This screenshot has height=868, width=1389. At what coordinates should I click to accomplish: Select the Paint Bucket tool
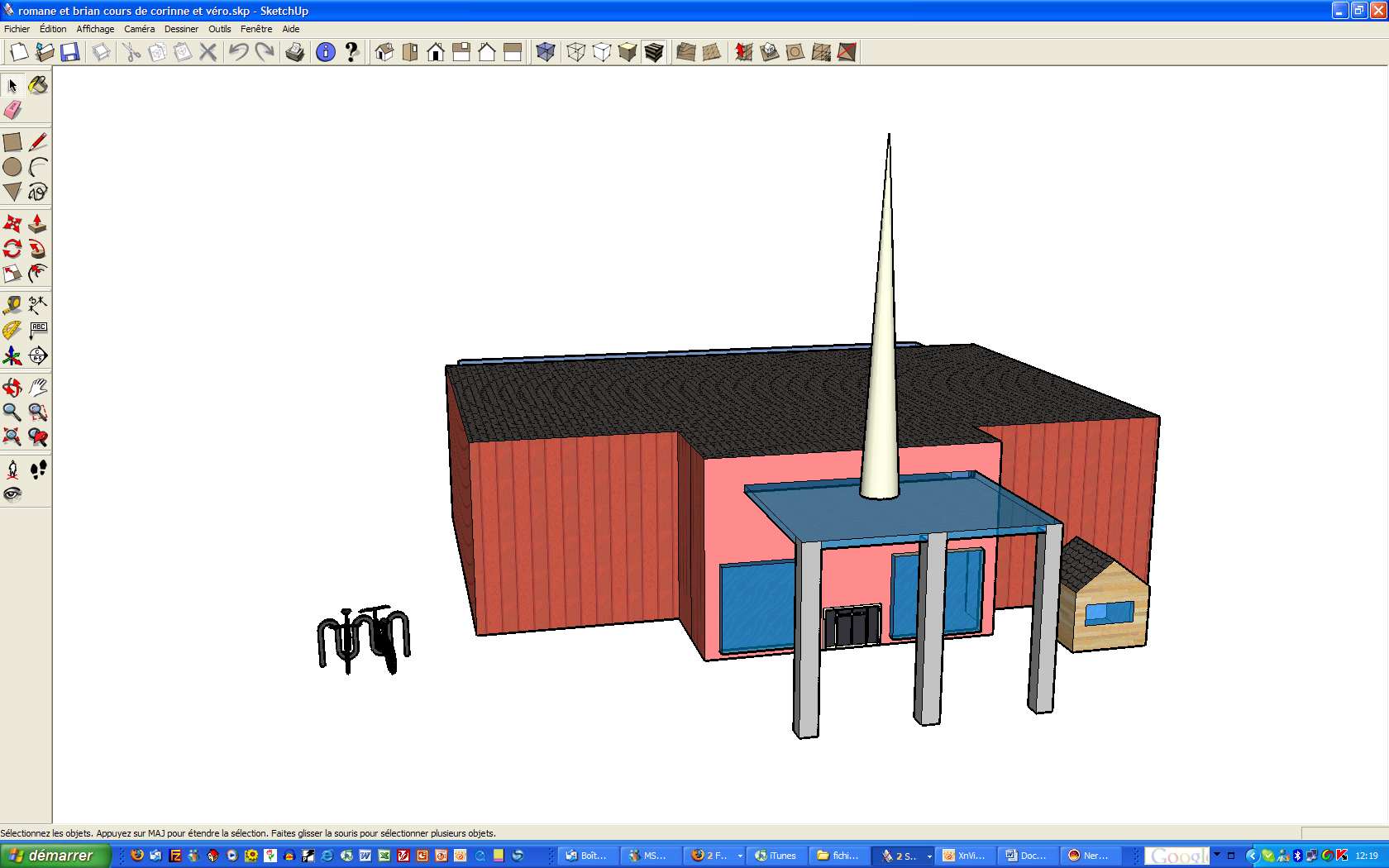pos(38,85)
